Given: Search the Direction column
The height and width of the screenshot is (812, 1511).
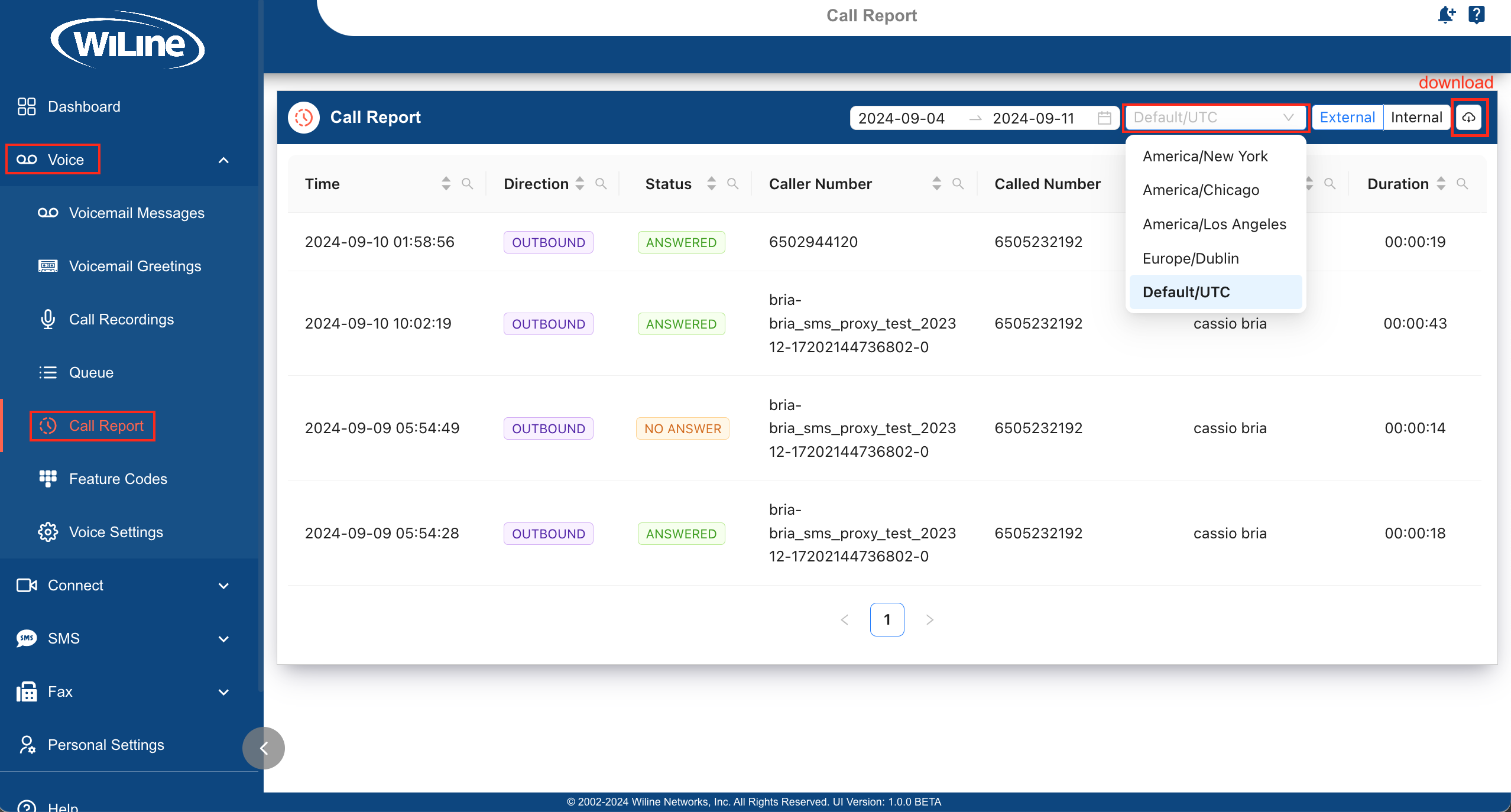Looking at the screenshot, I should 601,184.
